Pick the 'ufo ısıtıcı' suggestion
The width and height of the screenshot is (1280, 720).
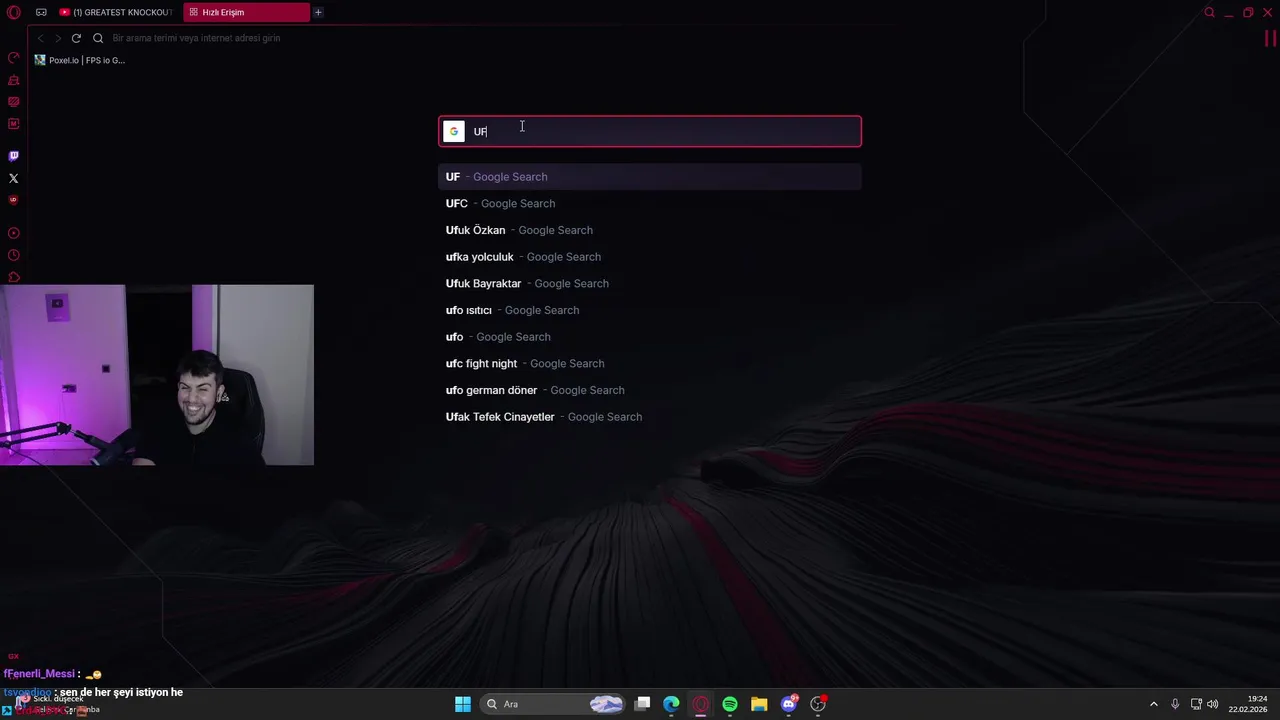pyautogui.click(x=650, y=310)
